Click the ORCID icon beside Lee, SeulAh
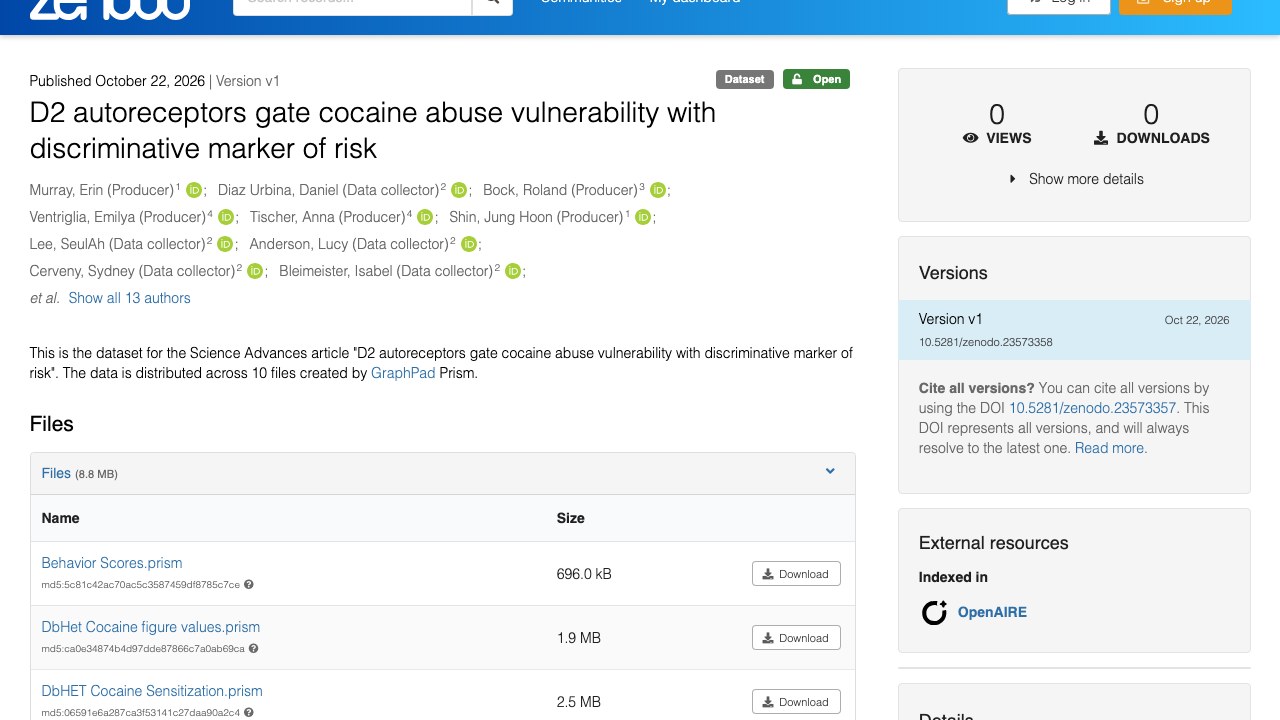The image size is (1280, 720). (x=225, y=244)
